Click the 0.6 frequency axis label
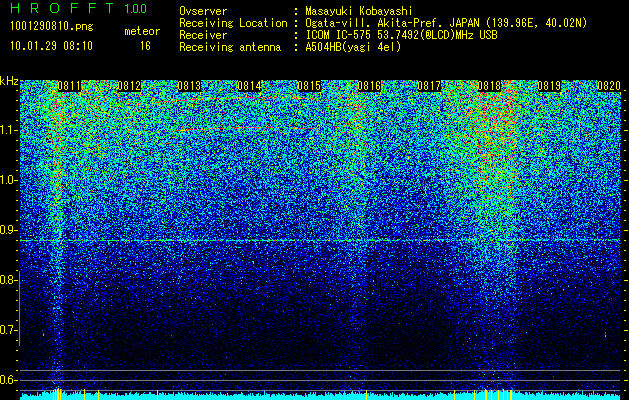The height and width of the screenshot is (400, 629). click(x=7, y=380)
